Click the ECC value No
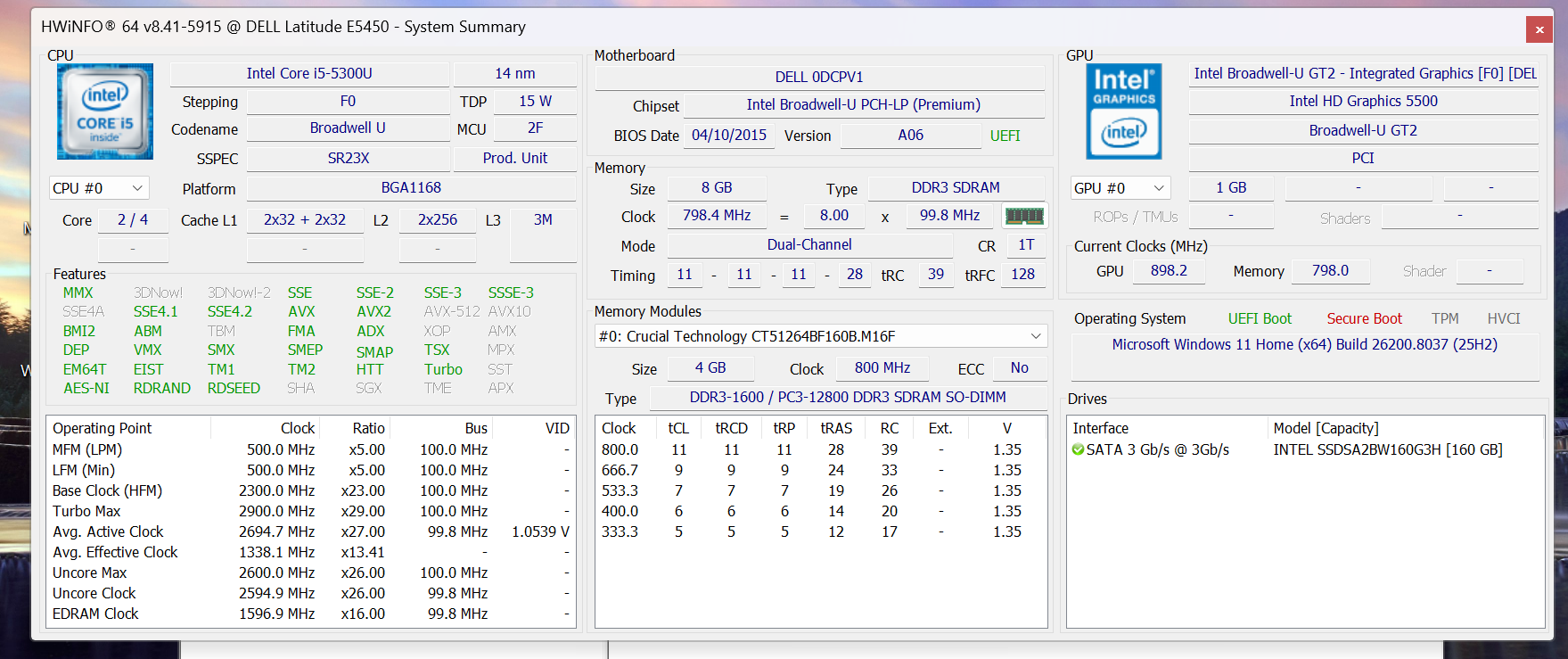This screenshot has height=659, width=1568. click(1020, 367)
